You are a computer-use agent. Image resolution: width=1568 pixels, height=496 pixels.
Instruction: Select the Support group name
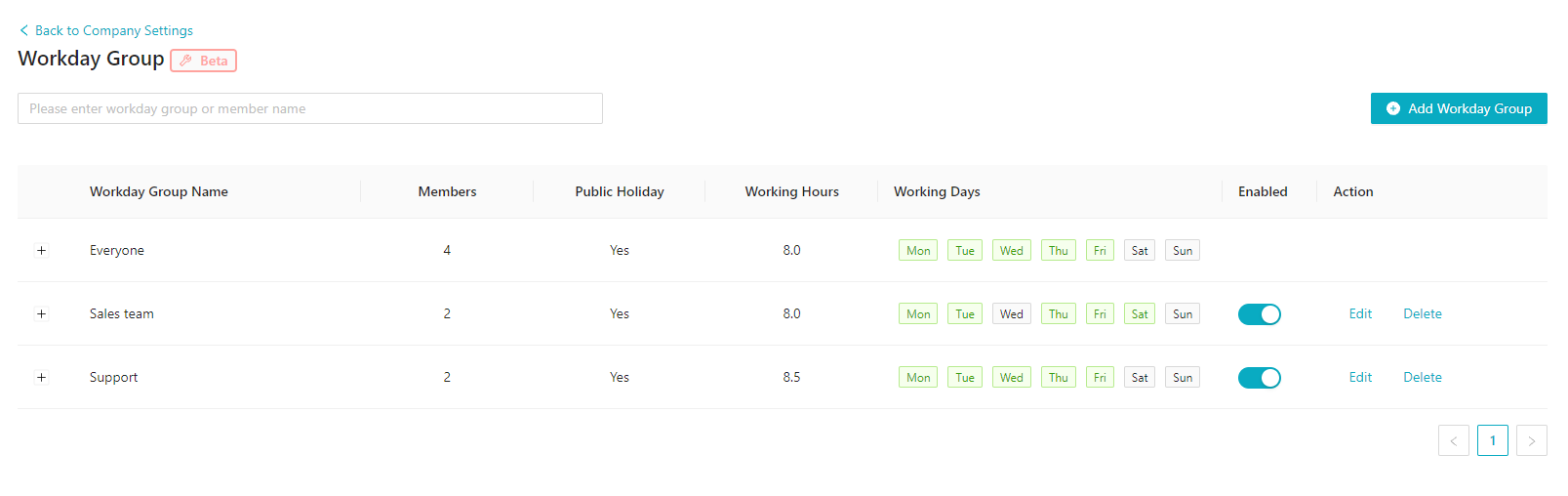click(113, 377)
